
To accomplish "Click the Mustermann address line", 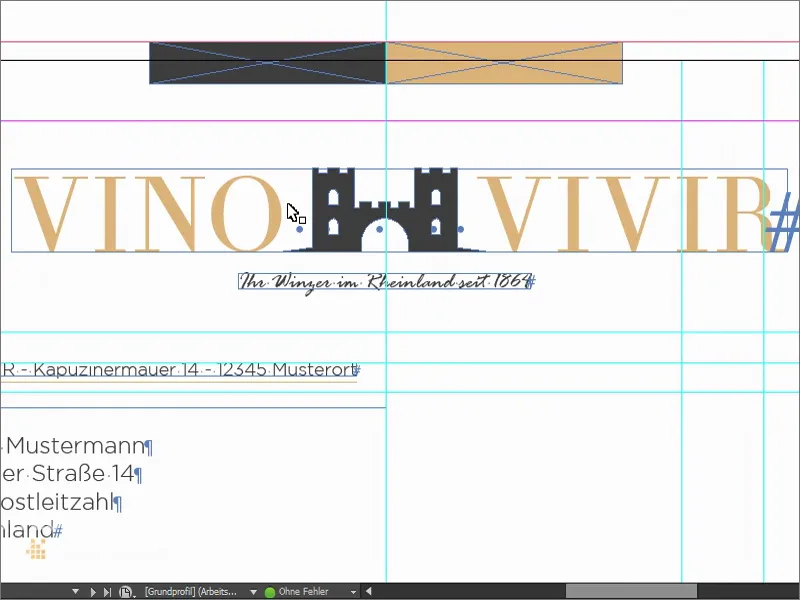I will coord(77,446).
